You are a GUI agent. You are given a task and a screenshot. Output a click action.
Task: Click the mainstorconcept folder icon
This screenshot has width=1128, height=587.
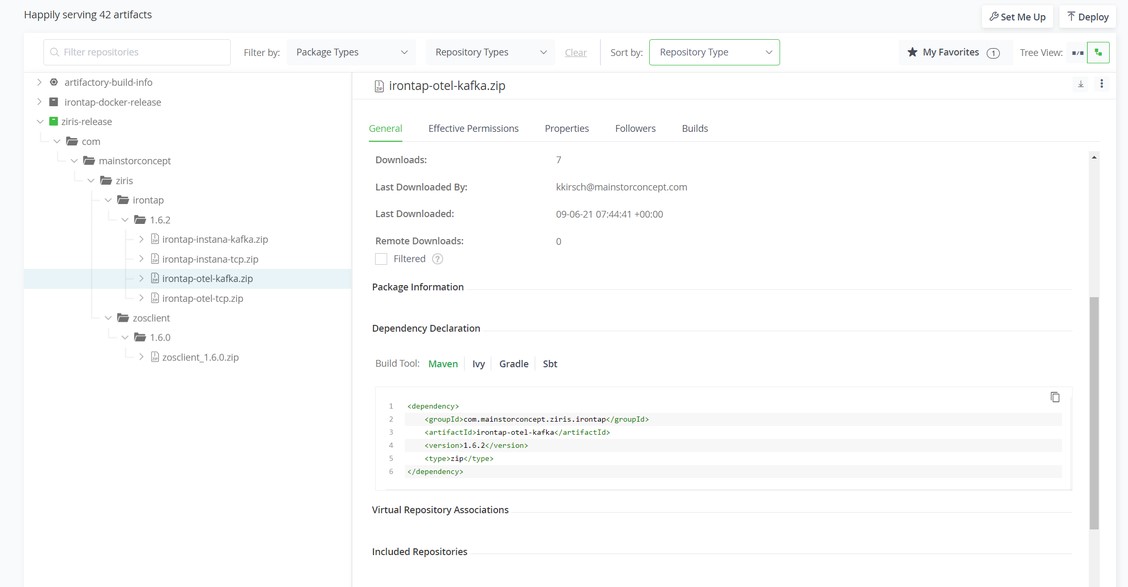pyautogui.click(x=88, y=160)
